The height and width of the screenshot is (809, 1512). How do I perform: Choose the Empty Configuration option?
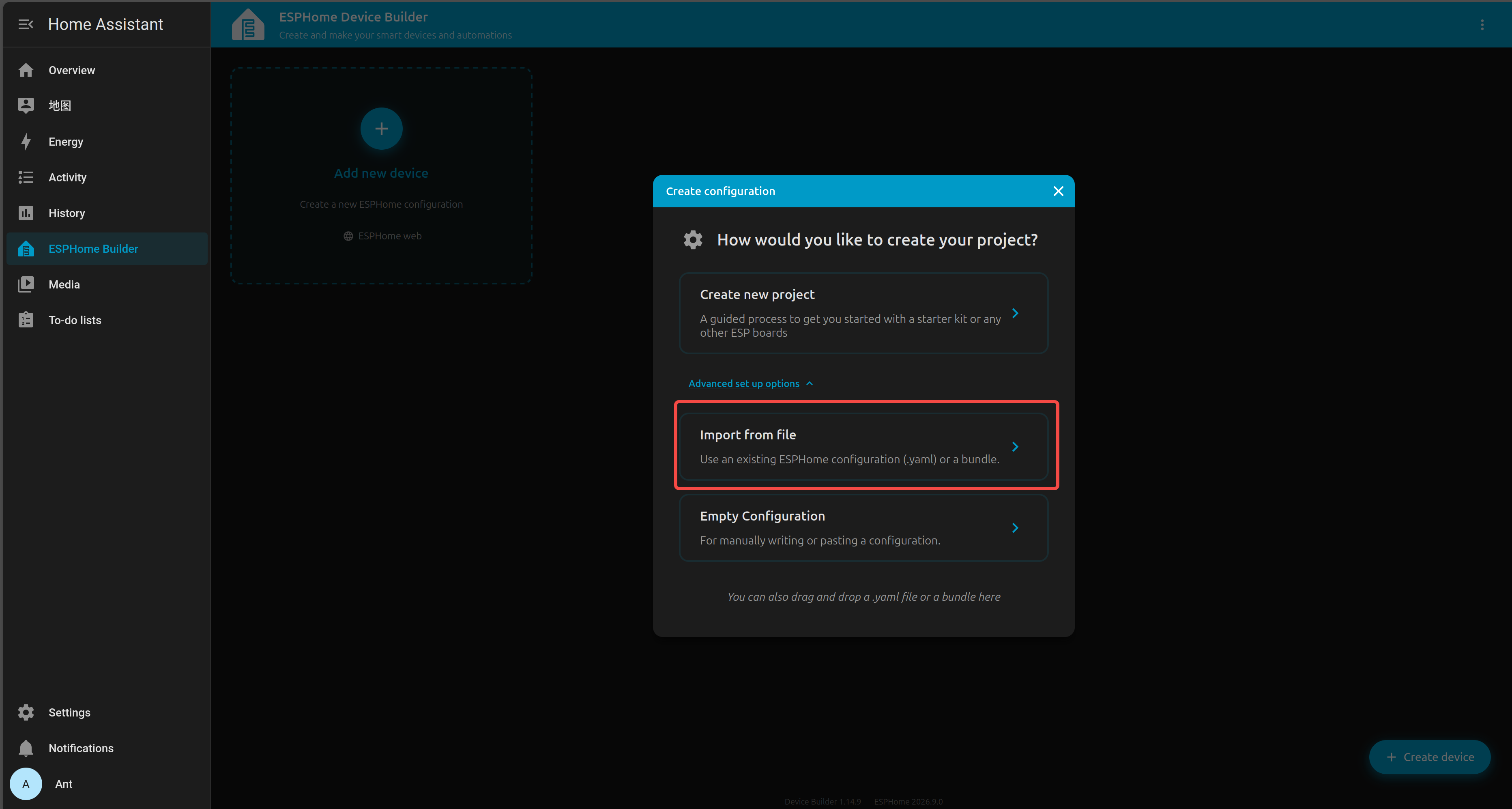[863, 528]
